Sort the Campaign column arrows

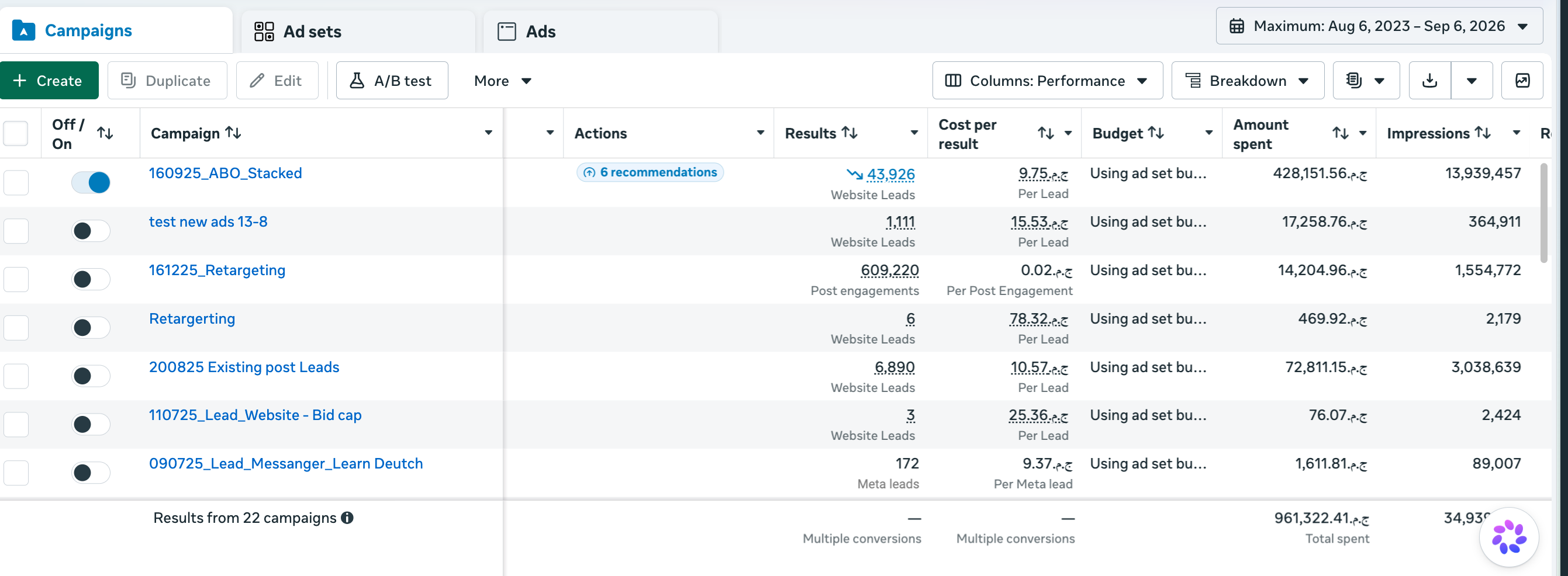point(233,133)
